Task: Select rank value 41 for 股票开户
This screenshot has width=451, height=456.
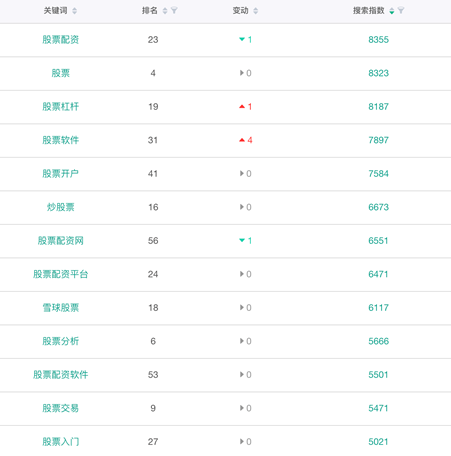Action: coord(153,174)
